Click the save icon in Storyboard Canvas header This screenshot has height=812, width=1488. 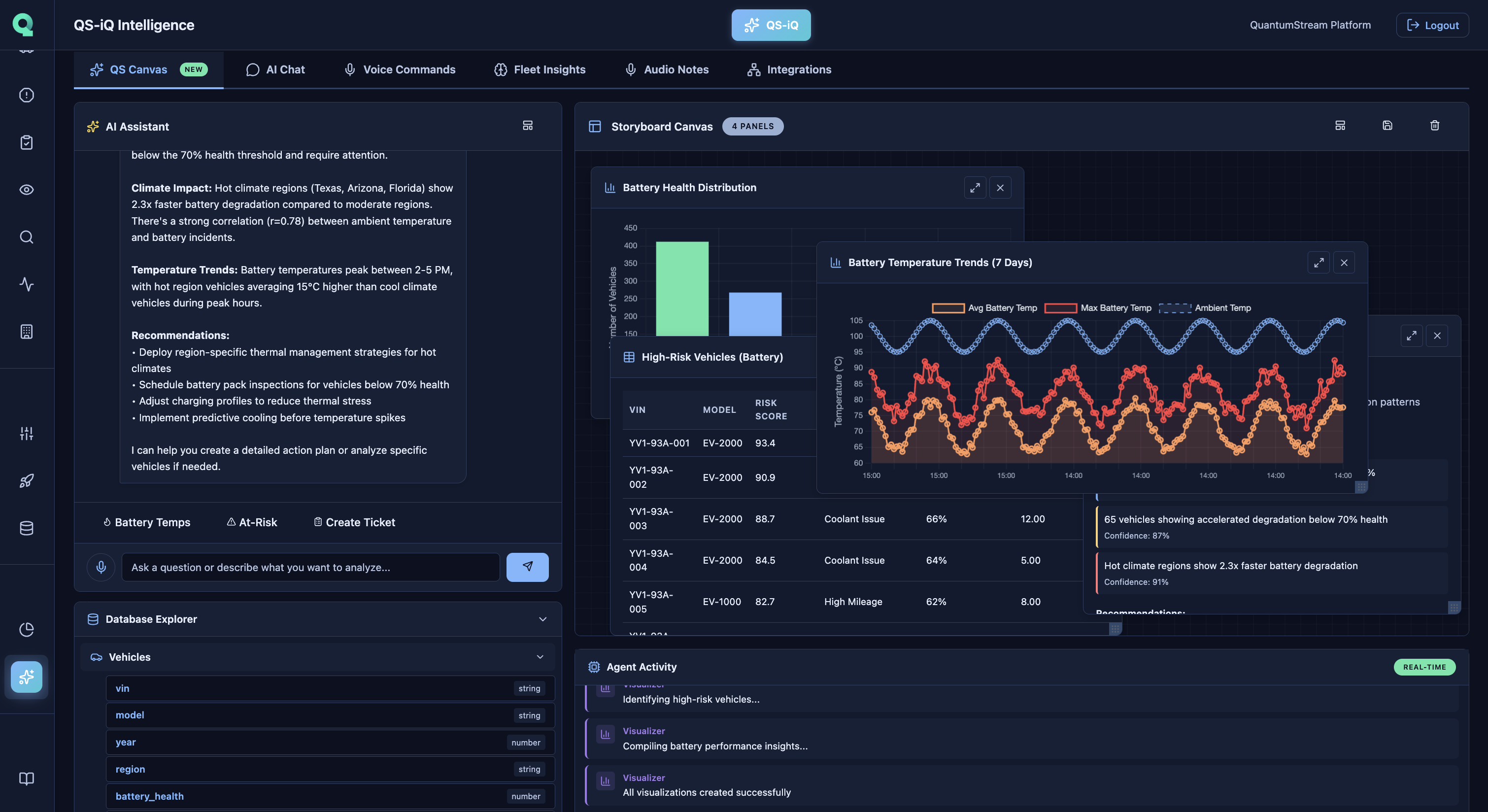[1387, 126]
